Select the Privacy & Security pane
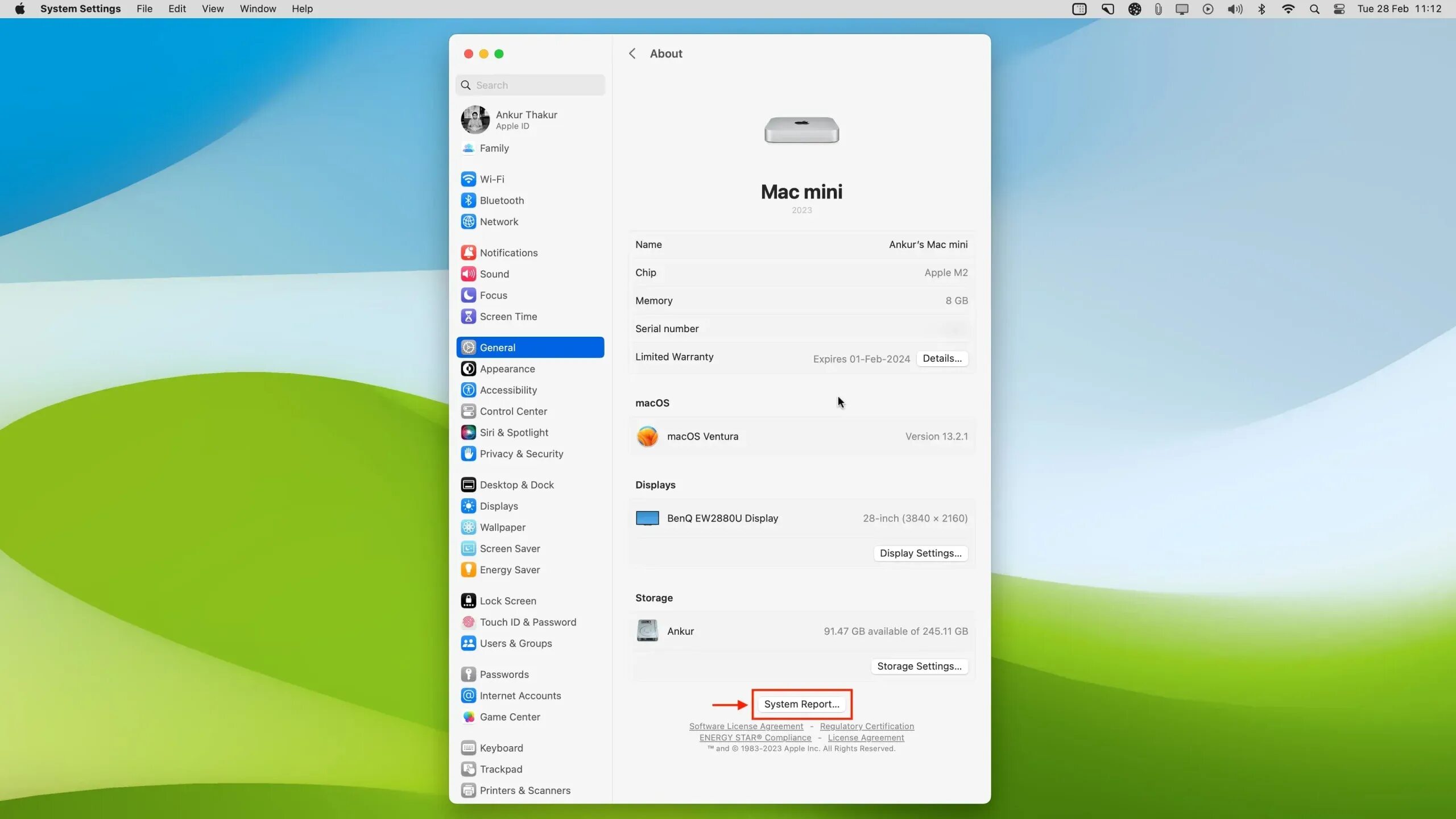The height and width of the screenshot is (819, 1456). pyautogui.click(x=521, y=454)
